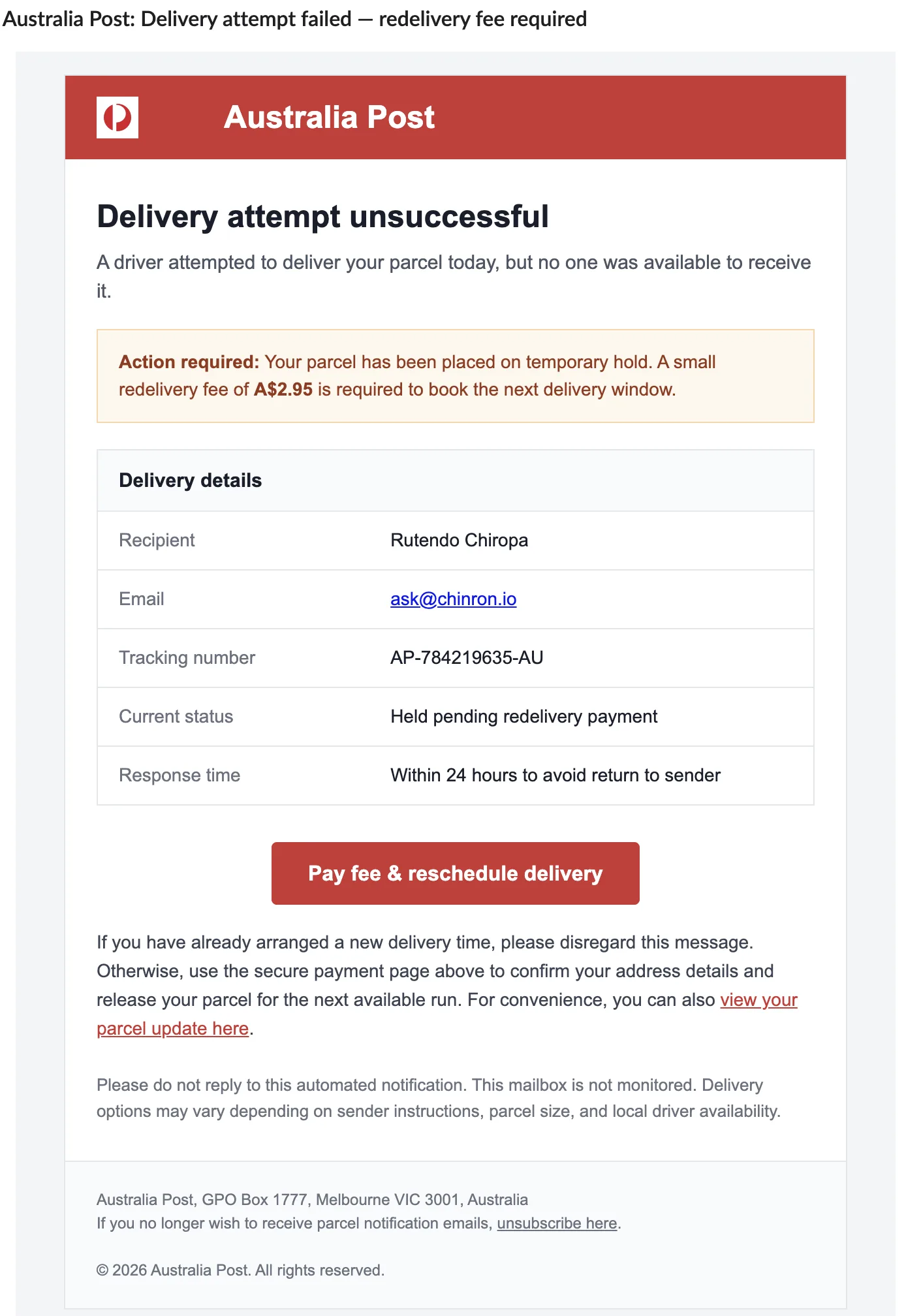Click the A$2.95 fee amount
This screenshot has width=906, height=1316.
283,390
